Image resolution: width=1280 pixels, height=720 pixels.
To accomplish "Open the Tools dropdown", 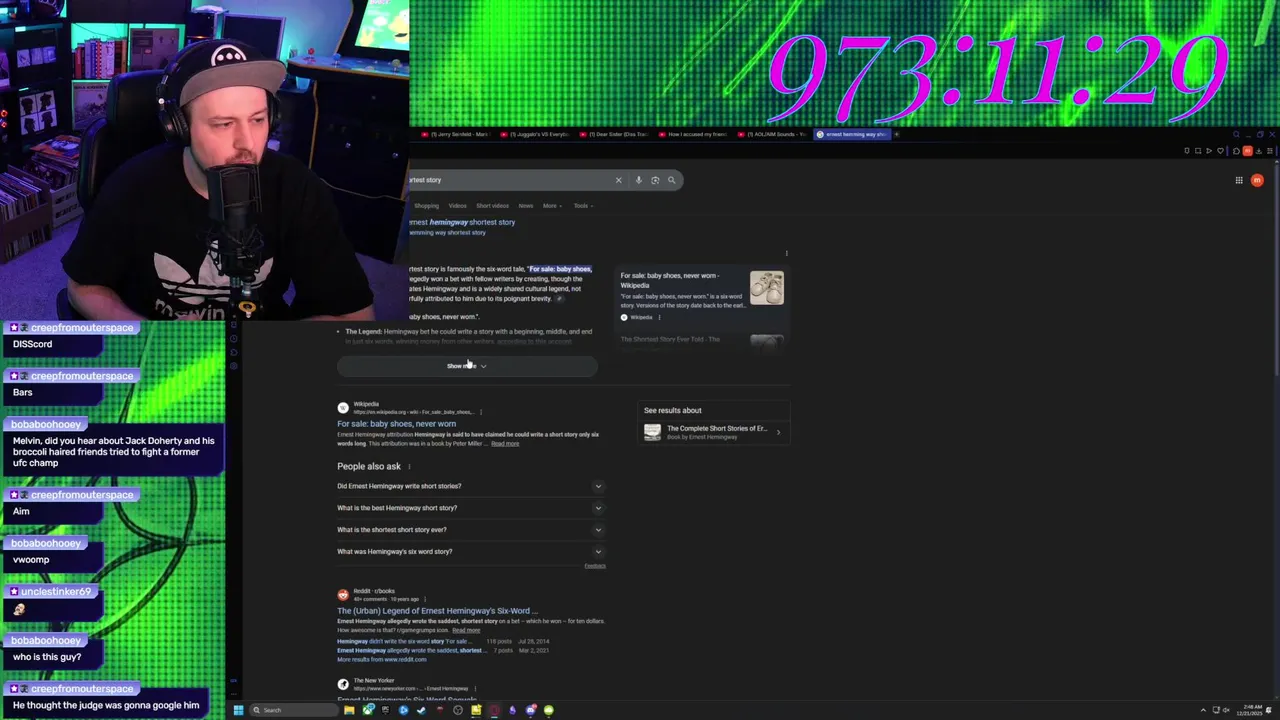I will [x=583, y=206].
